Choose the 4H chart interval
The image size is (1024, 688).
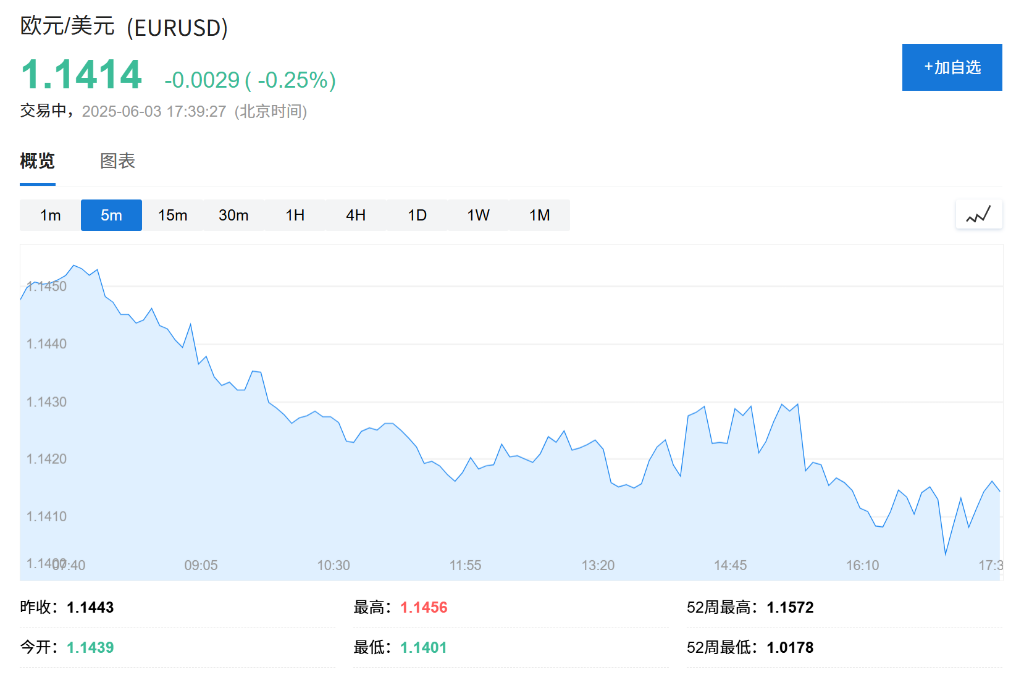click(x=356, y=215)
